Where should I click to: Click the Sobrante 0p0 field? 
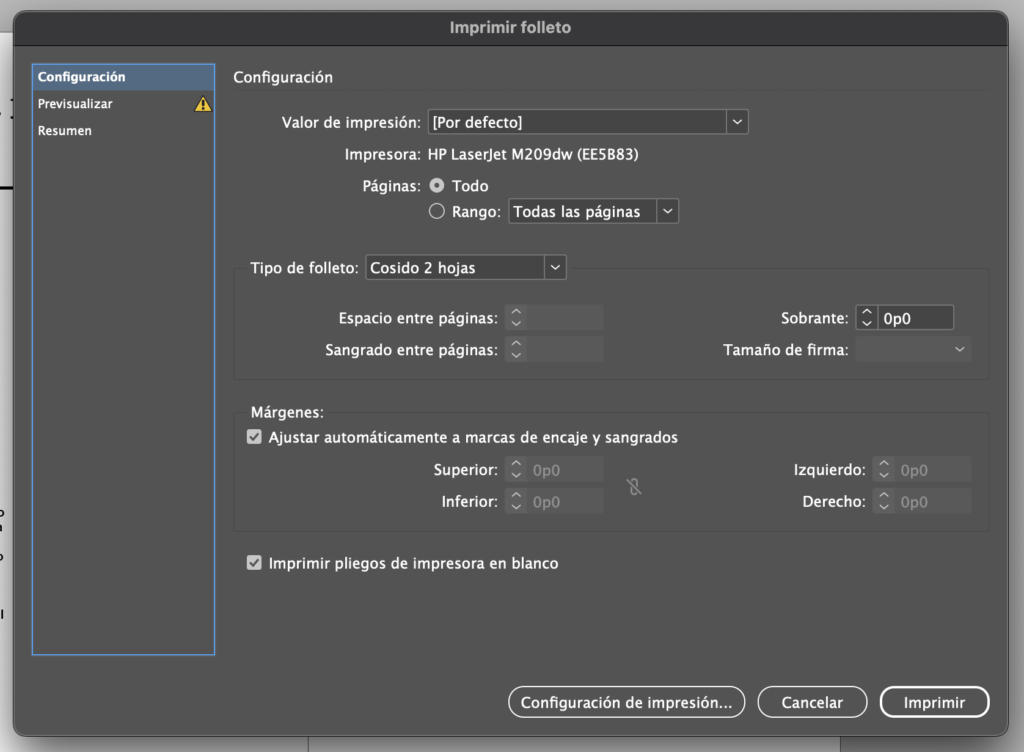[916, 318]
